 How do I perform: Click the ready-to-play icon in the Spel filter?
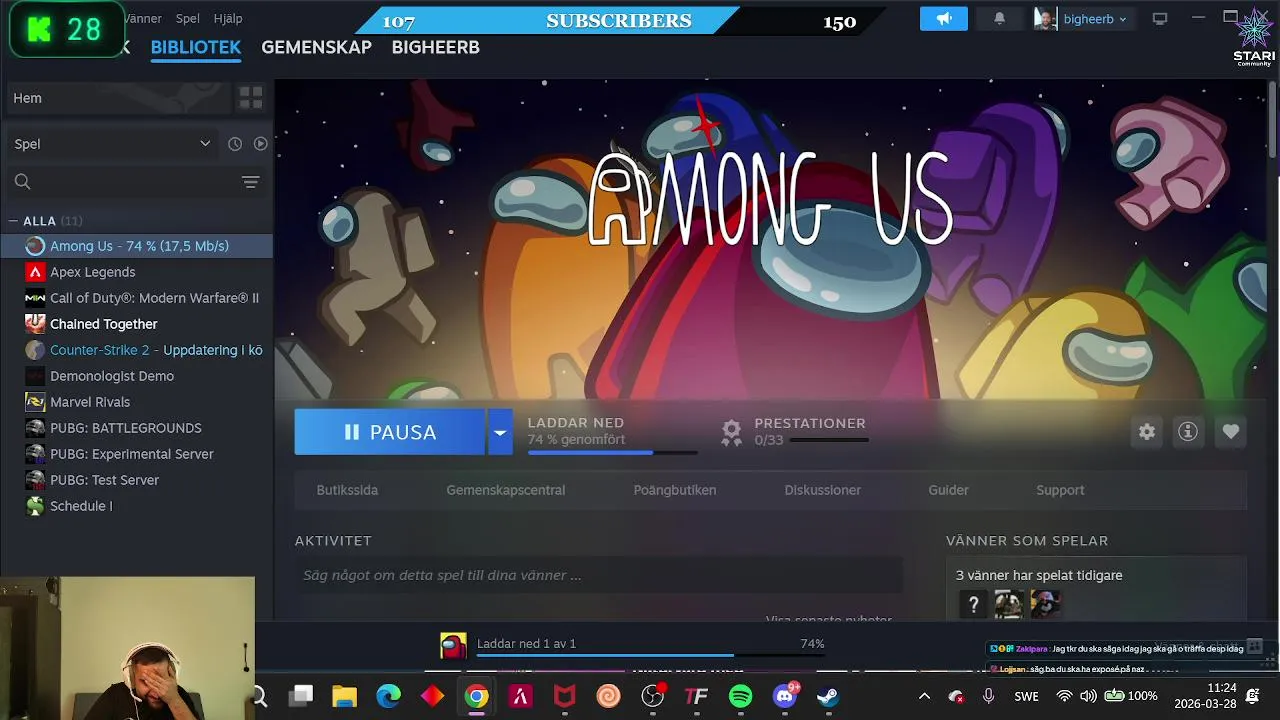260,144
